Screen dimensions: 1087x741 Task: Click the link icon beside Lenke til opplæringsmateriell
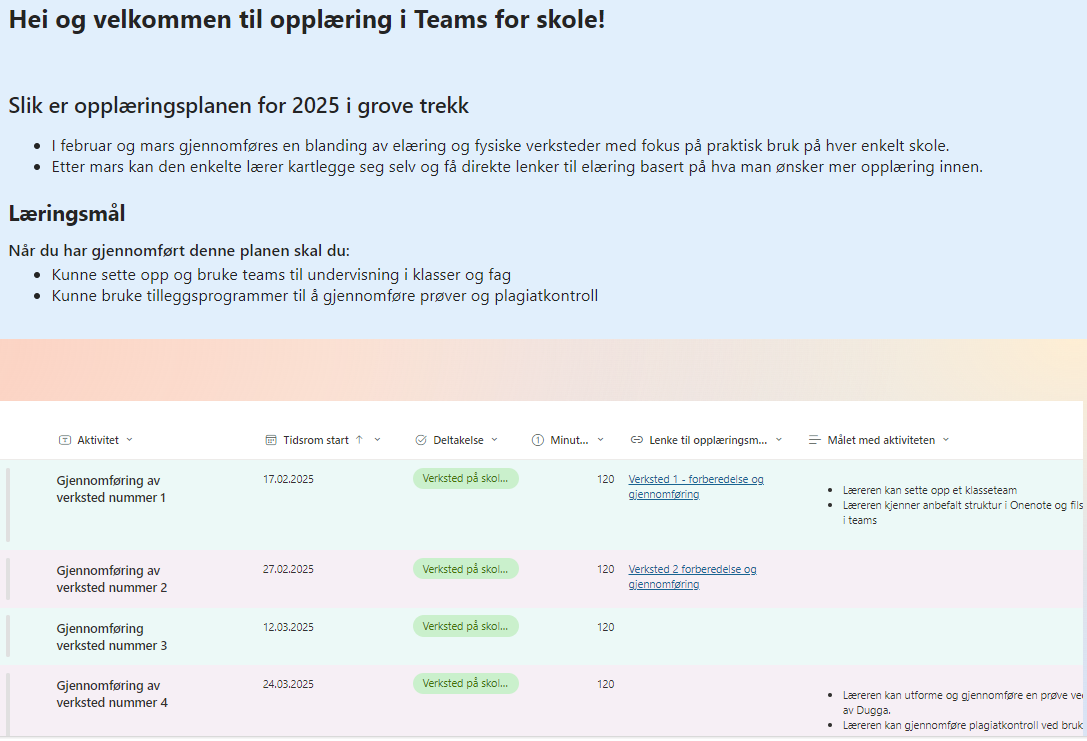(637, 440)
